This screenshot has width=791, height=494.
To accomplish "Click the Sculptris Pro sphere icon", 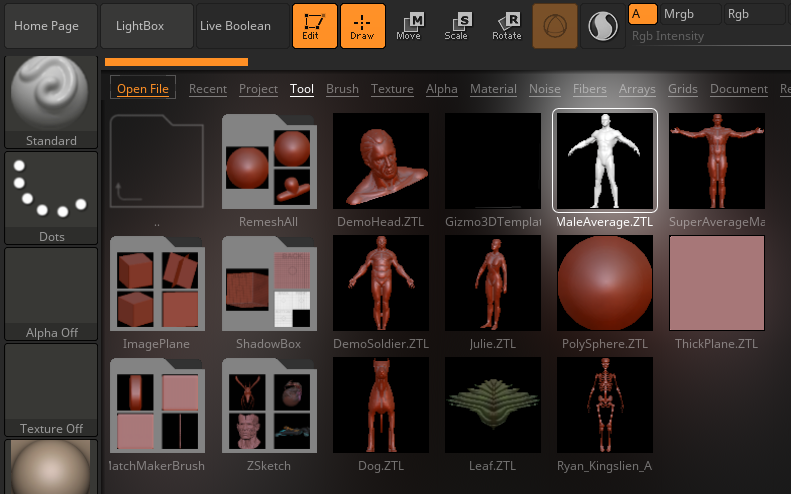I will tap(603, 26).
